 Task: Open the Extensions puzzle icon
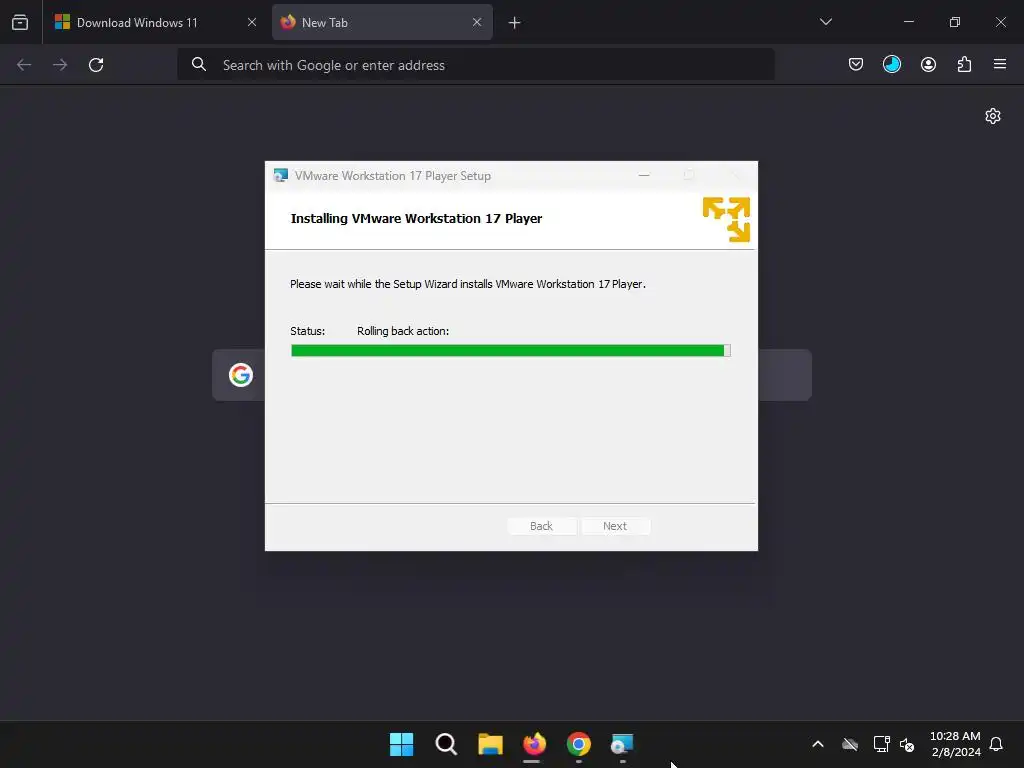point(964,64)
